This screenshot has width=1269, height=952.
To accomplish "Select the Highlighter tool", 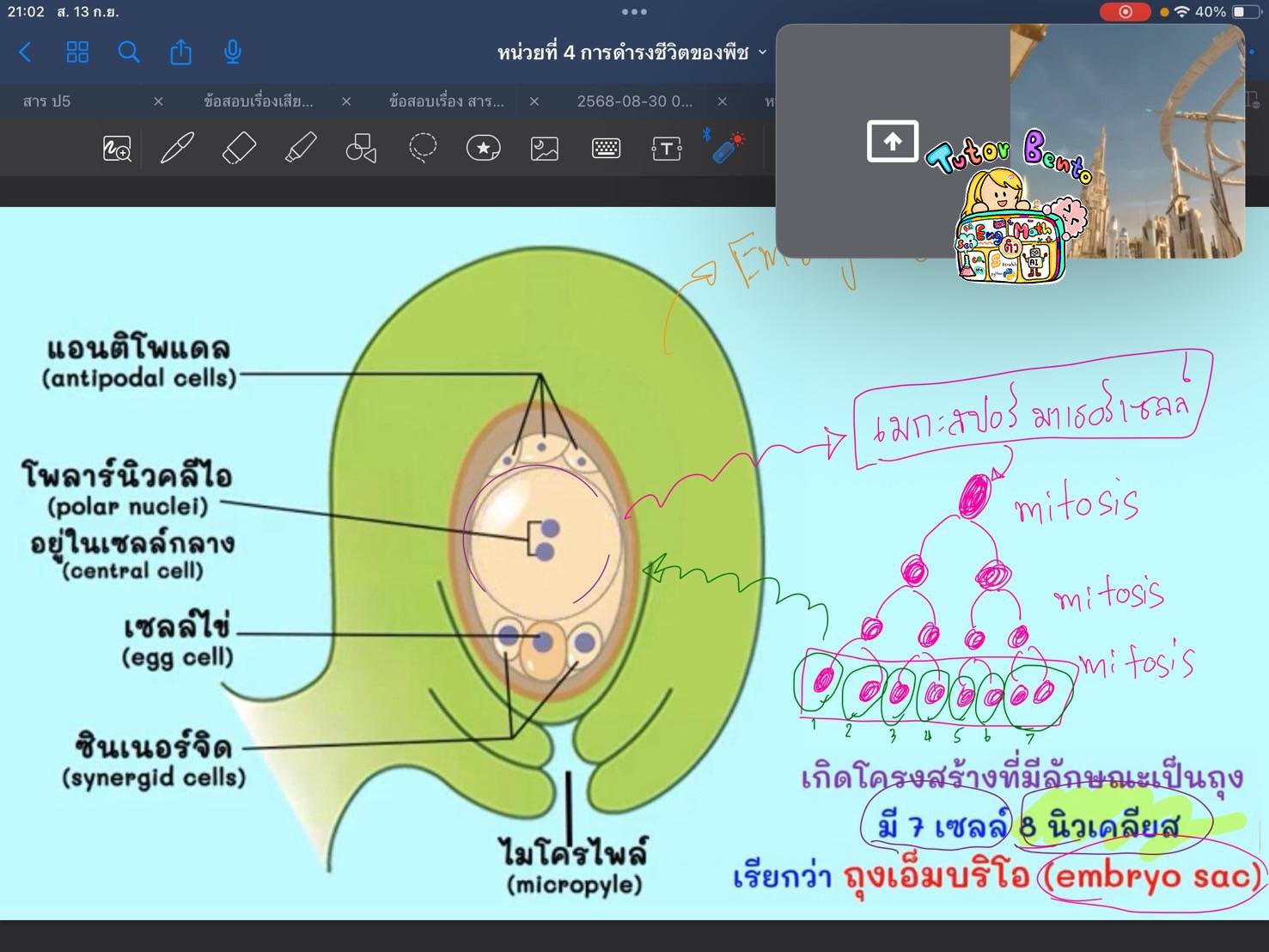I will (300, 148).
